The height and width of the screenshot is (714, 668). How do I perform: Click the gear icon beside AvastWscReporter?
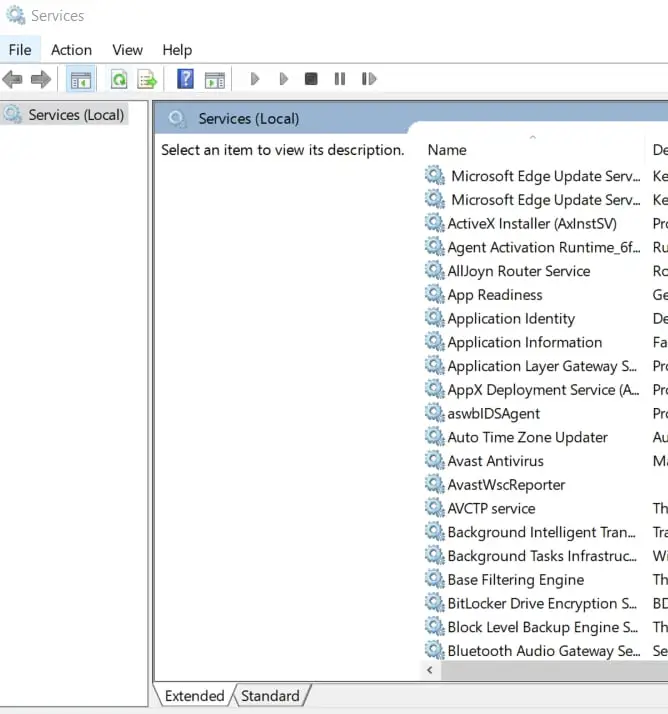pyautogui.click(x=434, y=484)
